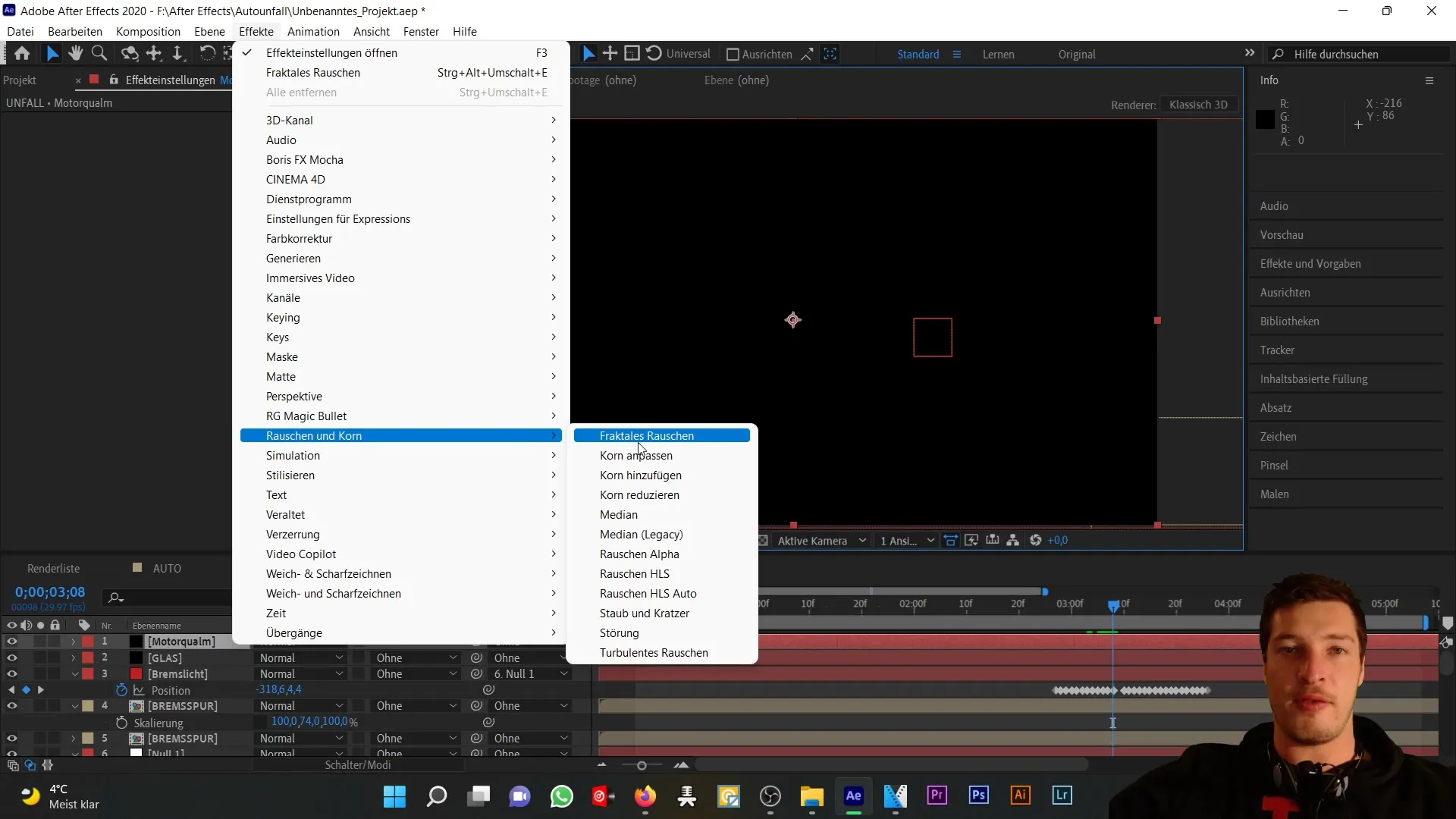Switch to Standard workspace tab

click(x=918, y=54)
